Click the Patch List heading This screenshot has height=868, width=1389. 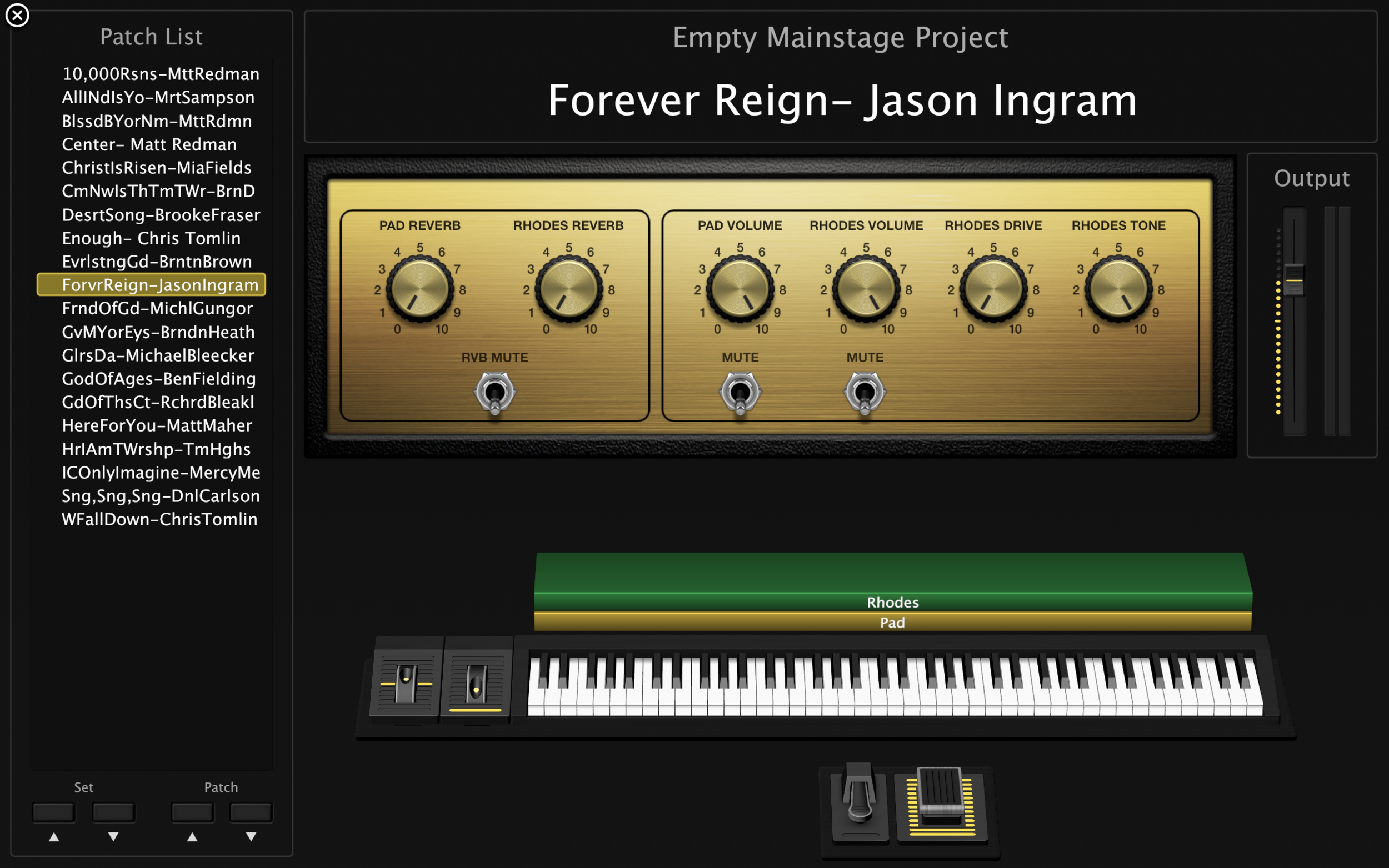pyautogui.click(x=151, y=37)
